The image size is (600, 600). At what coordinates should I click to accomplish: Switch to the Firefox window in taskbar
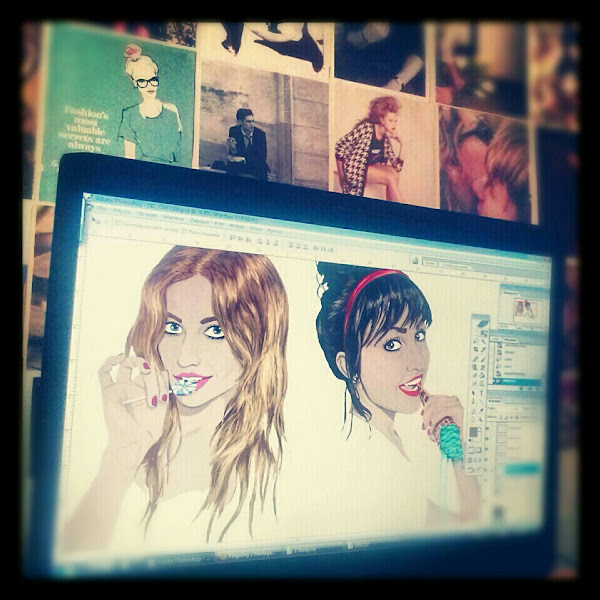pyautogui.click(x=249, y=554)
